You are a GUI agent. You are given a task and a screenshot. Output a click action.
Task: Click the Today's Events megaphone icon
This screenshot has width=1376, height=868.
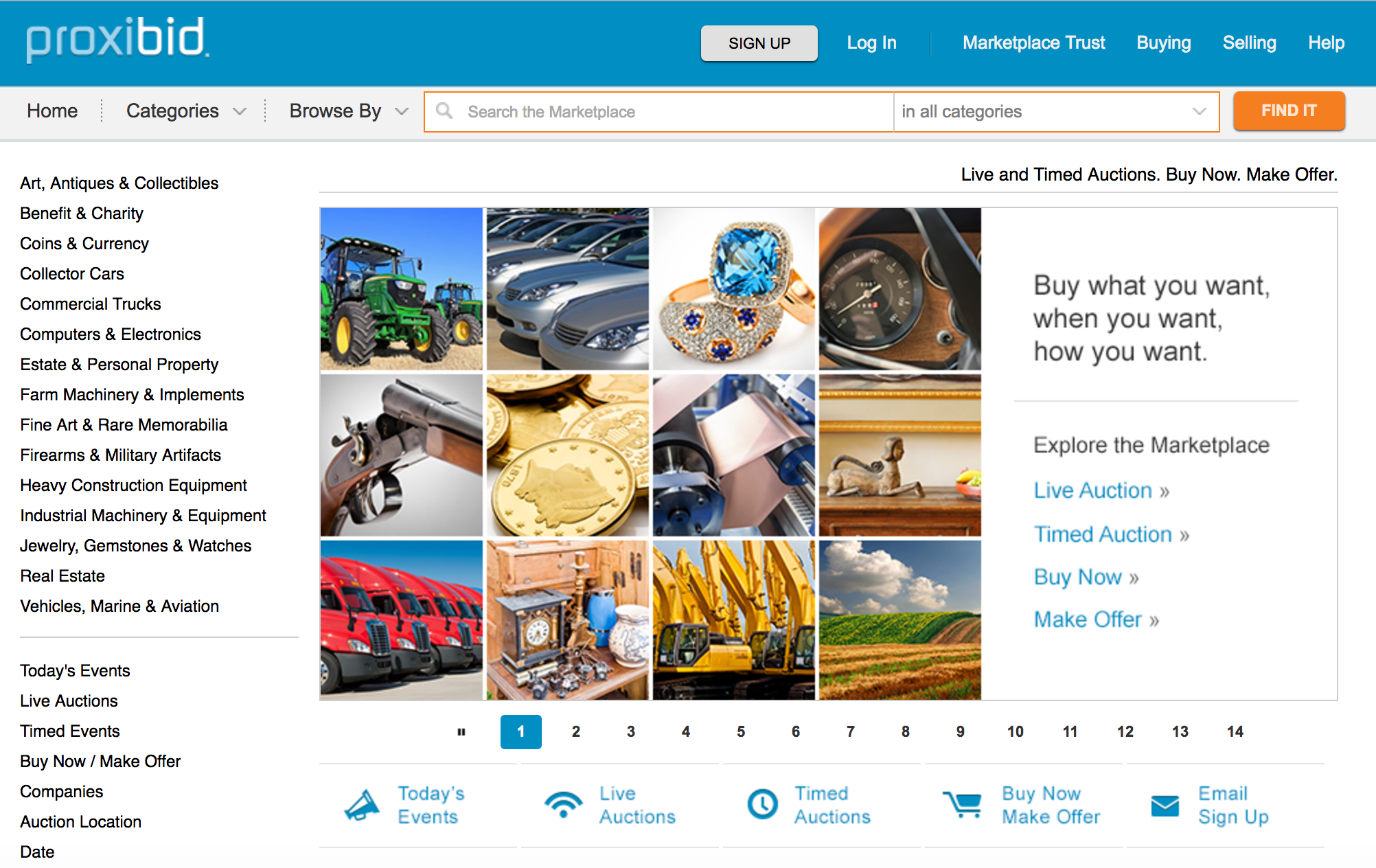[362, 805]
